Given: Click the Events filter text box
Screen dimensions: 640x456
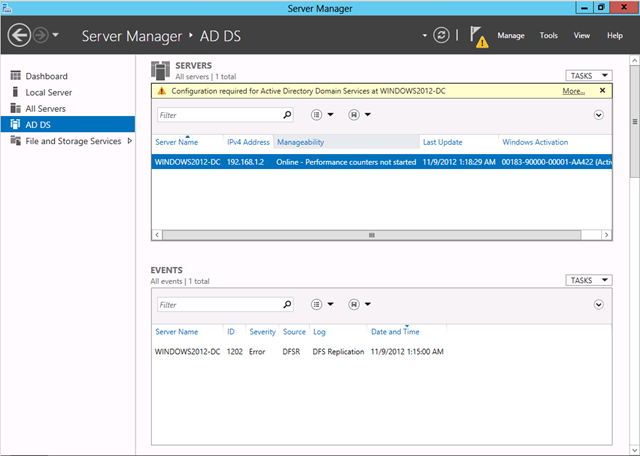Looking at the screenshot, I should [x=220, y=305].
